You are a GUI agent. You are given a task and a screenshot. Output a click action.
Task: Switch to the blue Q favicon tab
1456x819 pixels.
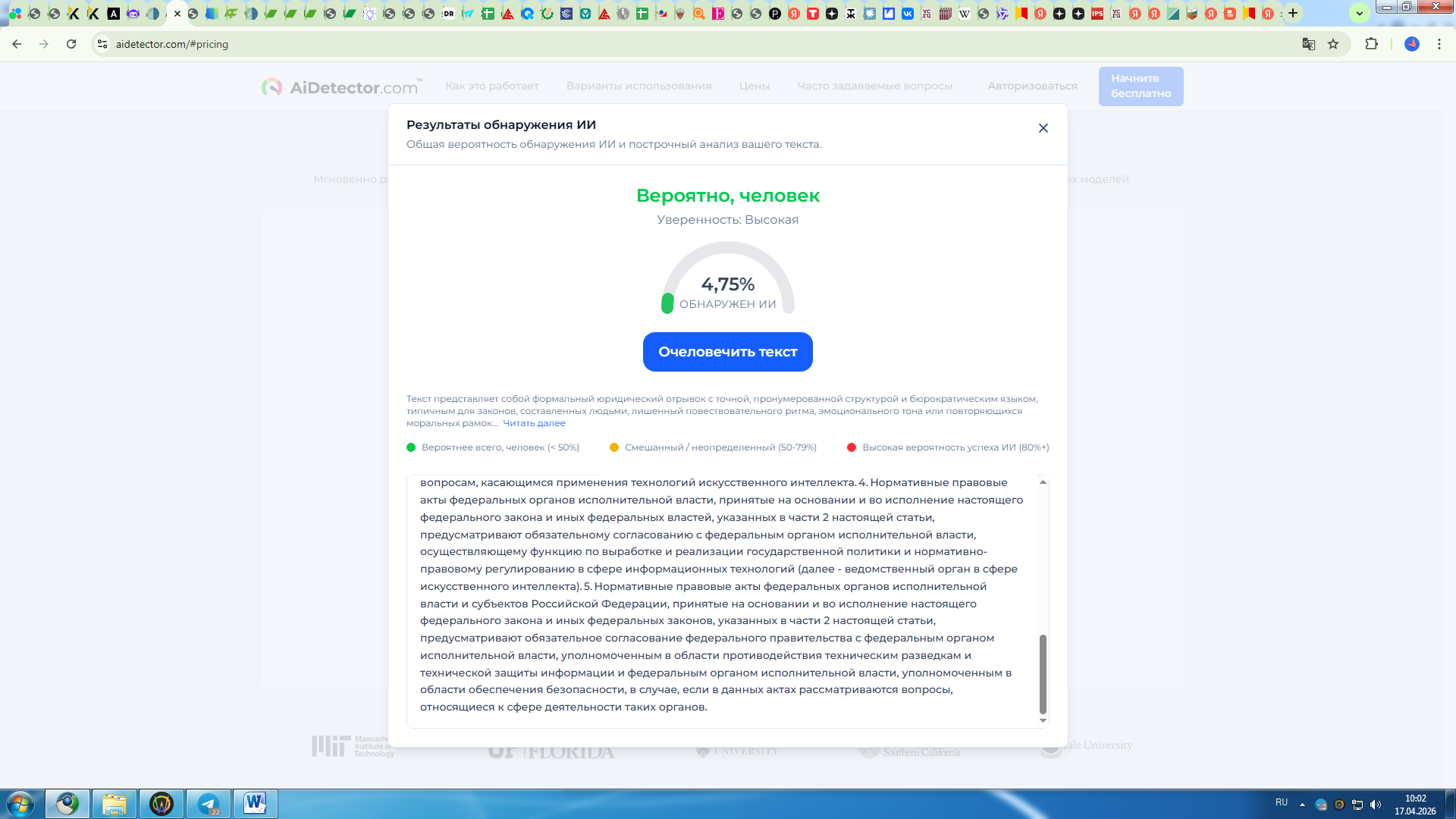click(527, 14)
